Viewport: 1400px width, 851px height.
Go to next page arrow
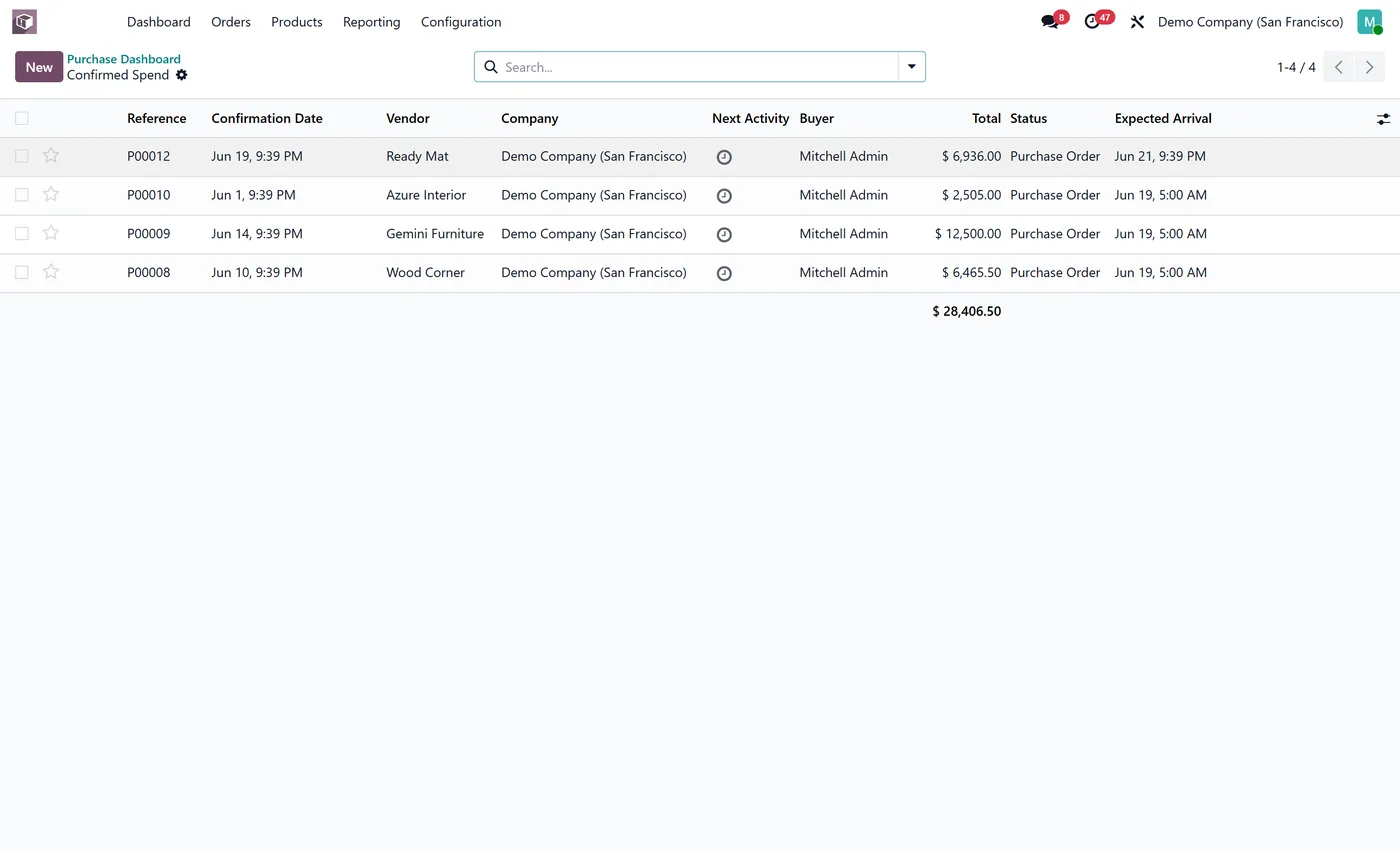click(1370, 67)
